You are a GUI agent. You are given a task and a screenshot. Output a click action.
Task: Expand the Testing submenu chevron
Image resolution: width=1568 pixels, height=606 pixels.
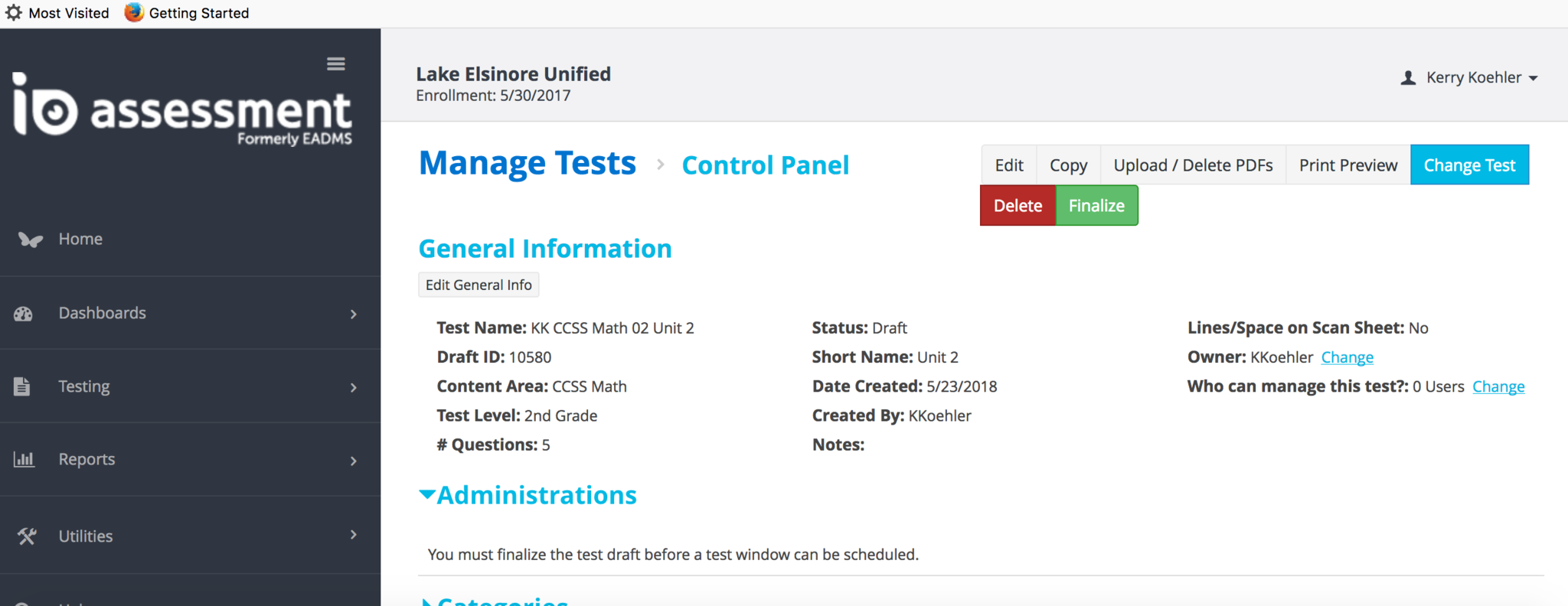pyautogui.click(x=353, y=387)
